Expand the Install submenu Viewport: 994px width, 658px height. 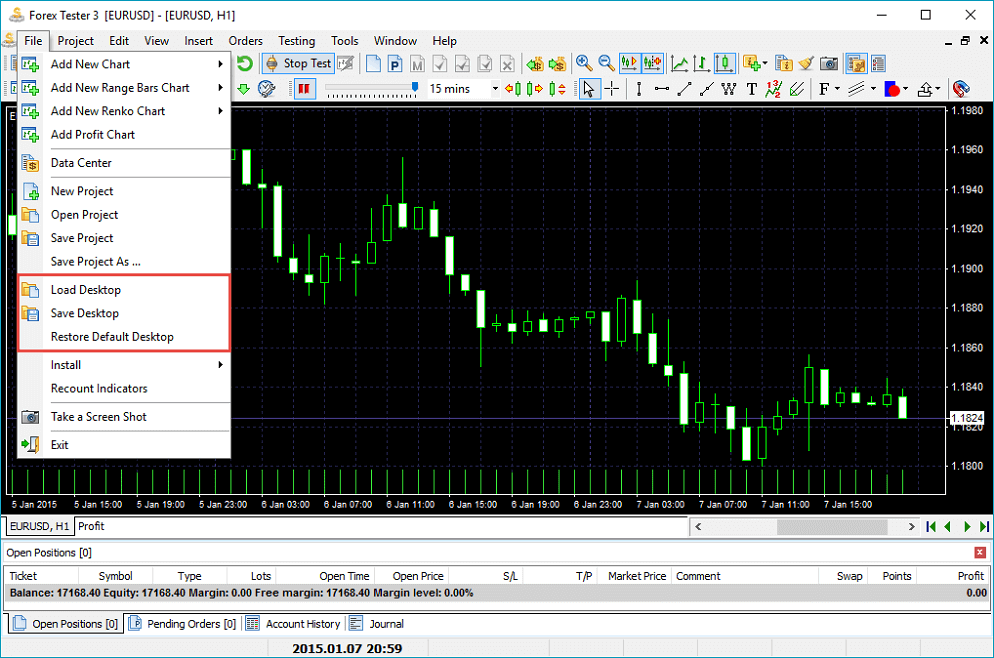(x=220, y=364)
